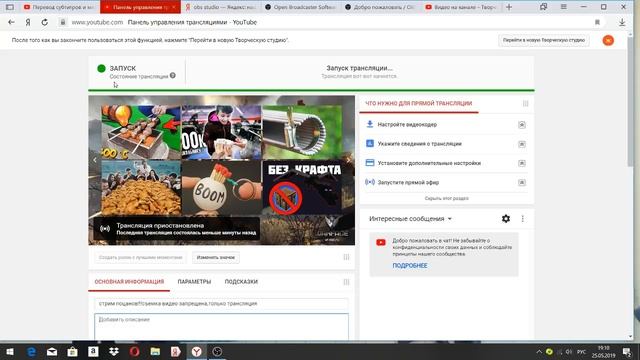
Task: Open the taskbar clock and date
Action: (604, 352)
